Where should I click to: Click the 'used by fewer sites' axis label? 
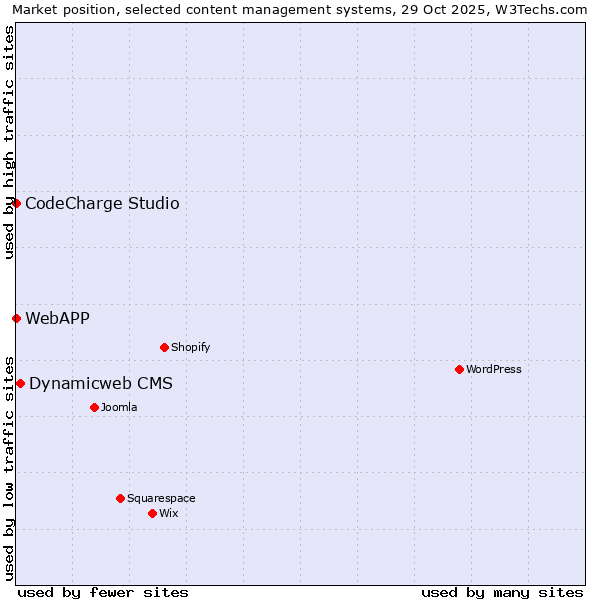coord(103,592)
